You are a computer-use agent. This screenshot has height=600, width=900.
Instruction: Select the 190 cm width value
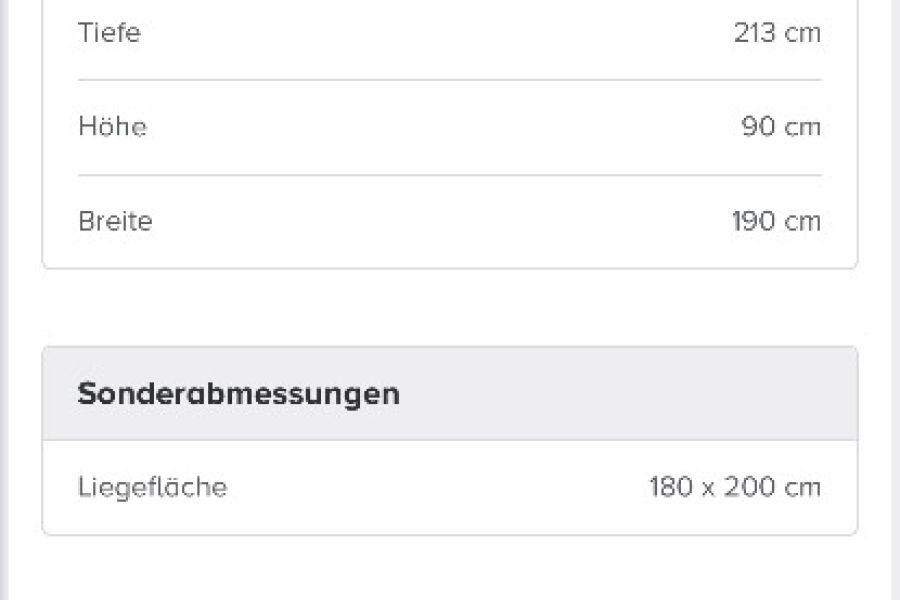click(x=777, y=221)
